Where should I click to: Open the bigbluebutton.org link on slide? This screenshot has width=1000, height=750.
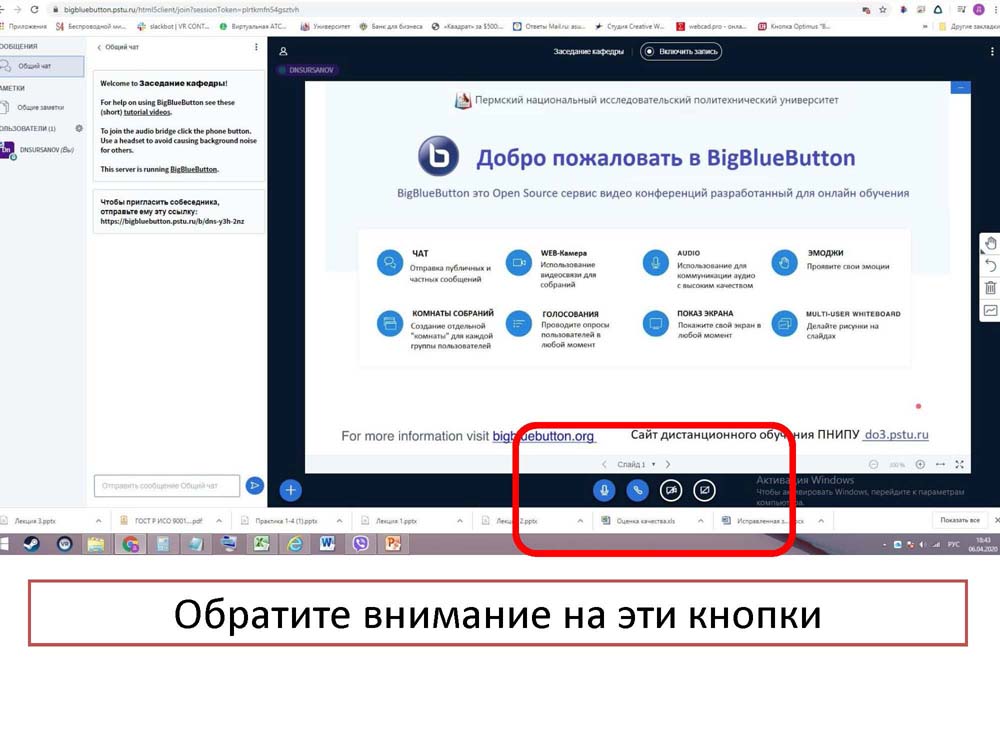click(x=543, y=436)
